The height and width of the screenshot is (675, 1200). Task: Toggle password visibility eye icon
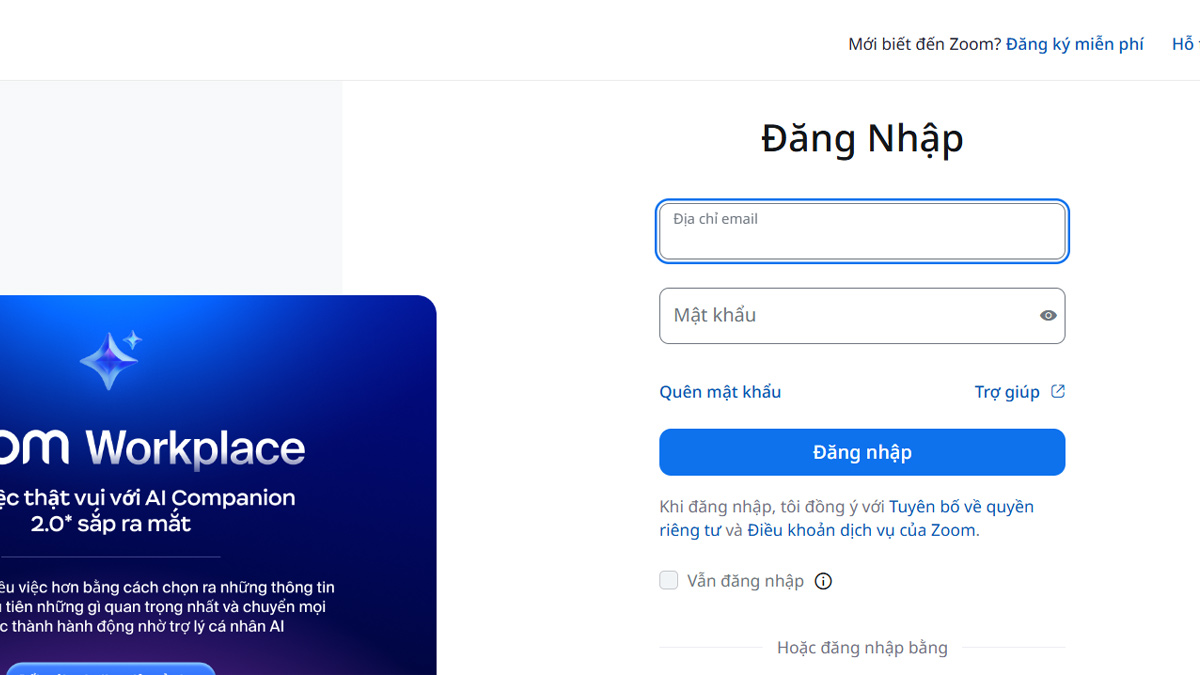point(1048,315)
